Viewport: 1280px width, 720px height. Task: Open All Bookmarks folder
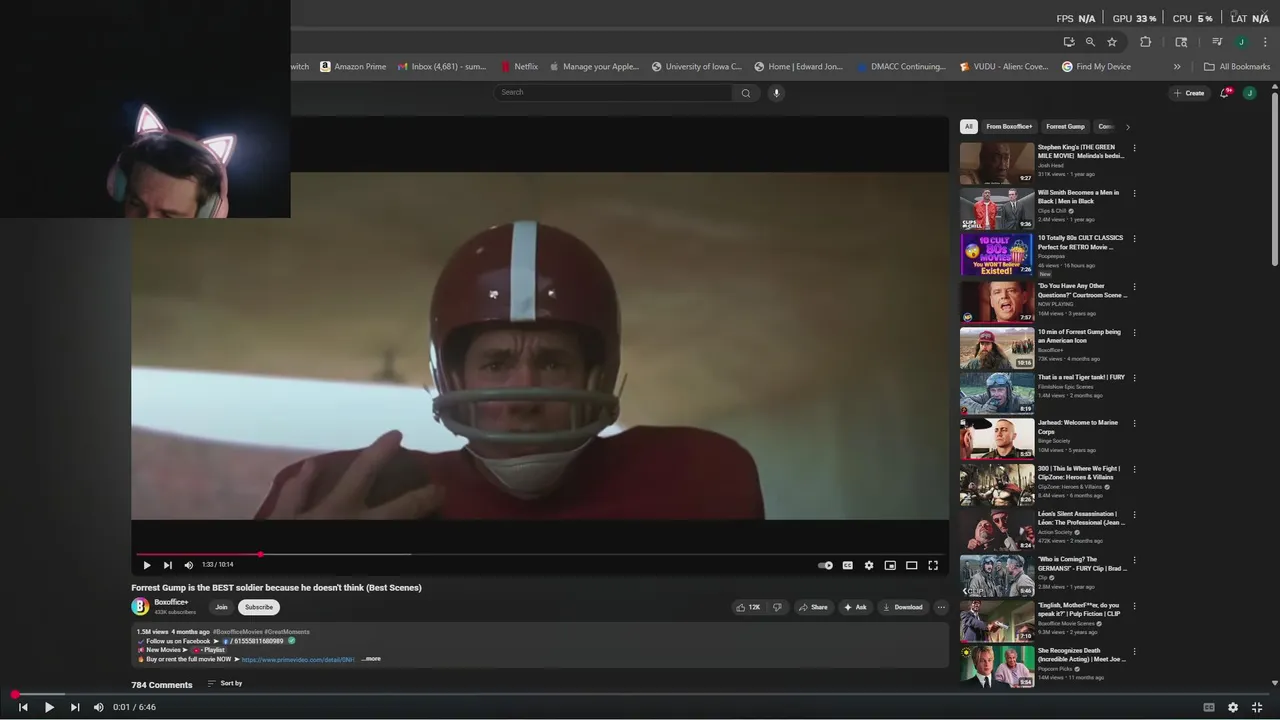[1237, 67]
